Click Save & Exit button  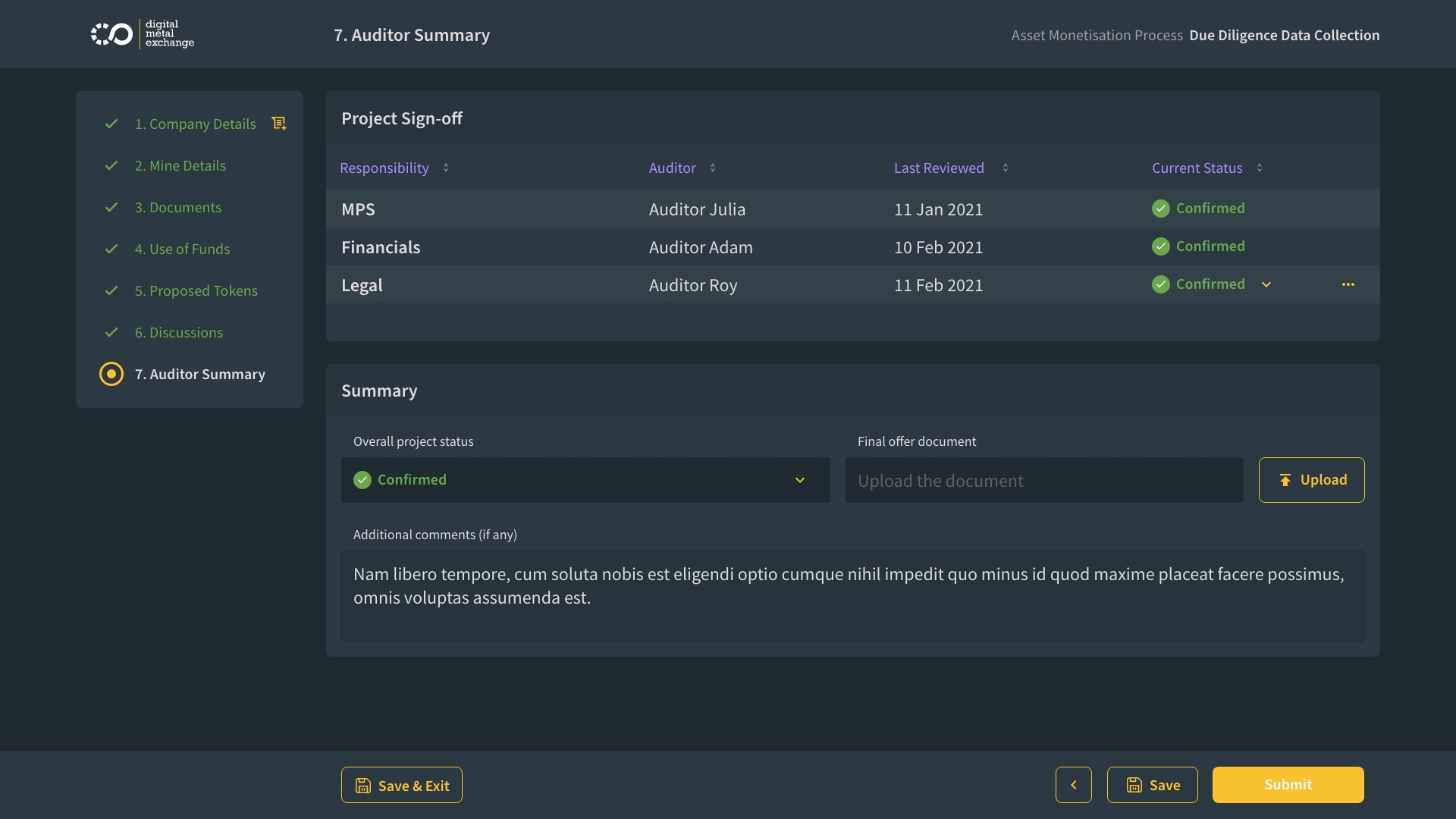tap(401, 785)
